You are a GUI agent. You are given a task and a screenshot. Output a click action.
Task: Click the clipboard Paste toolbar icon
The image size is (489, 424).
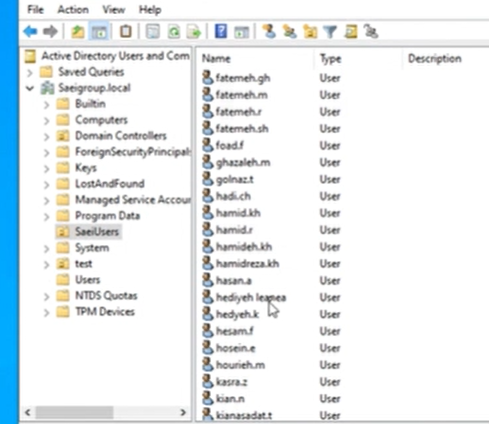point(126,32)
